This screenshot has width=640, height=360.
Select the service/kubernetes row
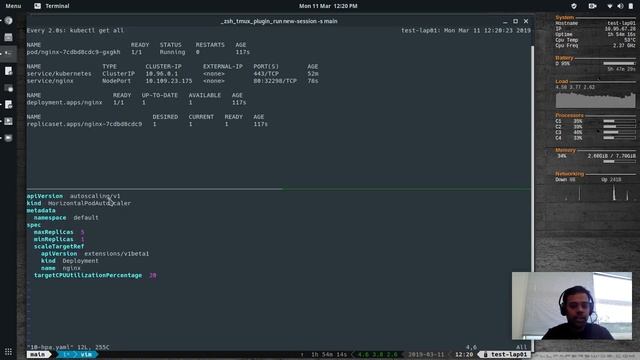tap(173, 74)
